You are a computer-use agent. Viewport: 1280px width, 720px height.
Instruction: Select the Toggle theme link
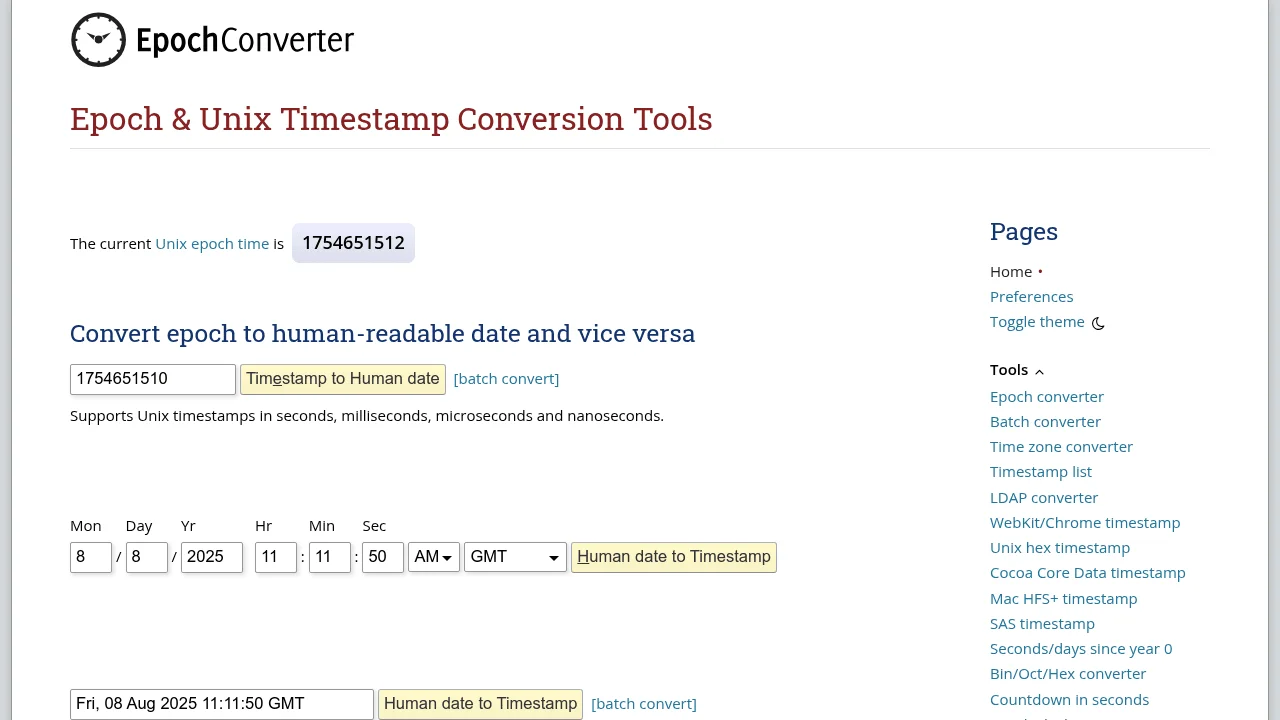(1037, 322)
